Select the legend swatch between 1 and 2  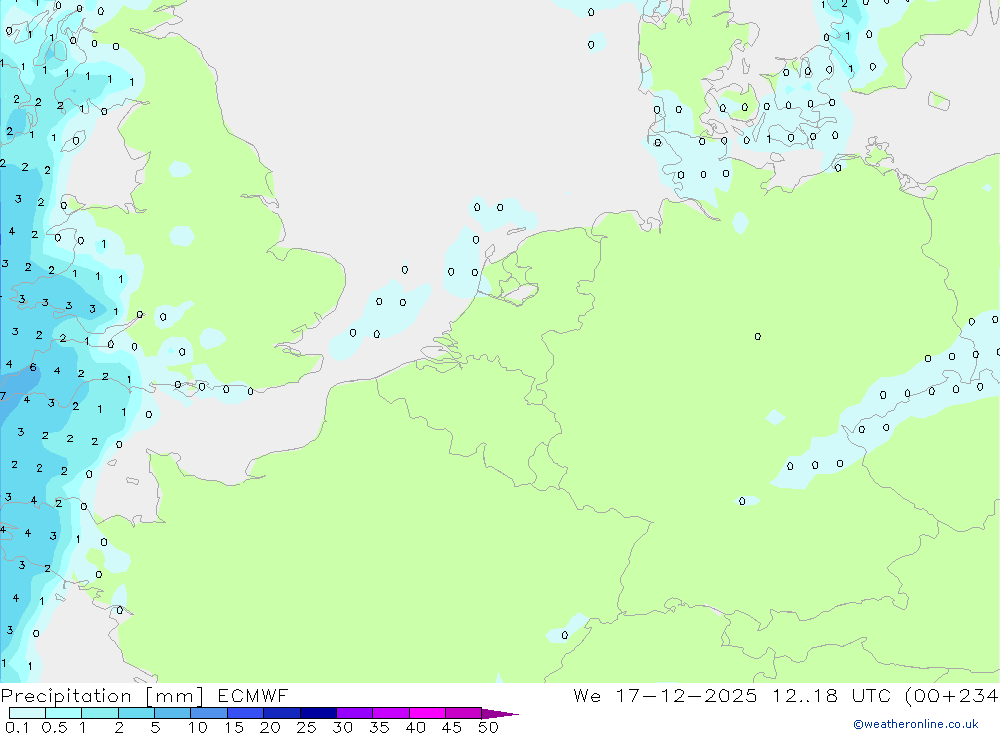(x=100, y=713)
